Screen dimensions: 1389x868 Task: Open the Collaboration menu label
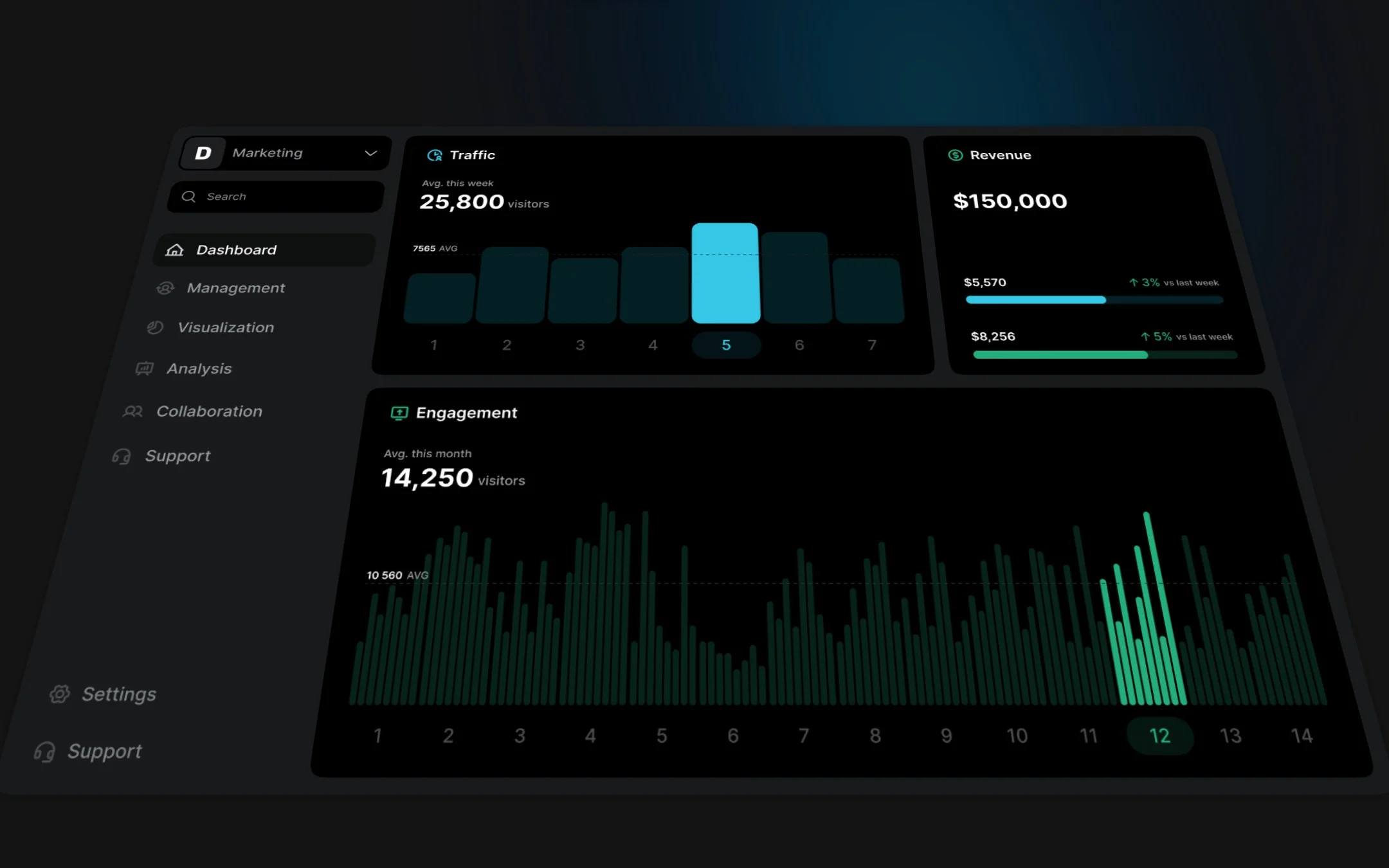pyautogui.click(x=209, y=411)
